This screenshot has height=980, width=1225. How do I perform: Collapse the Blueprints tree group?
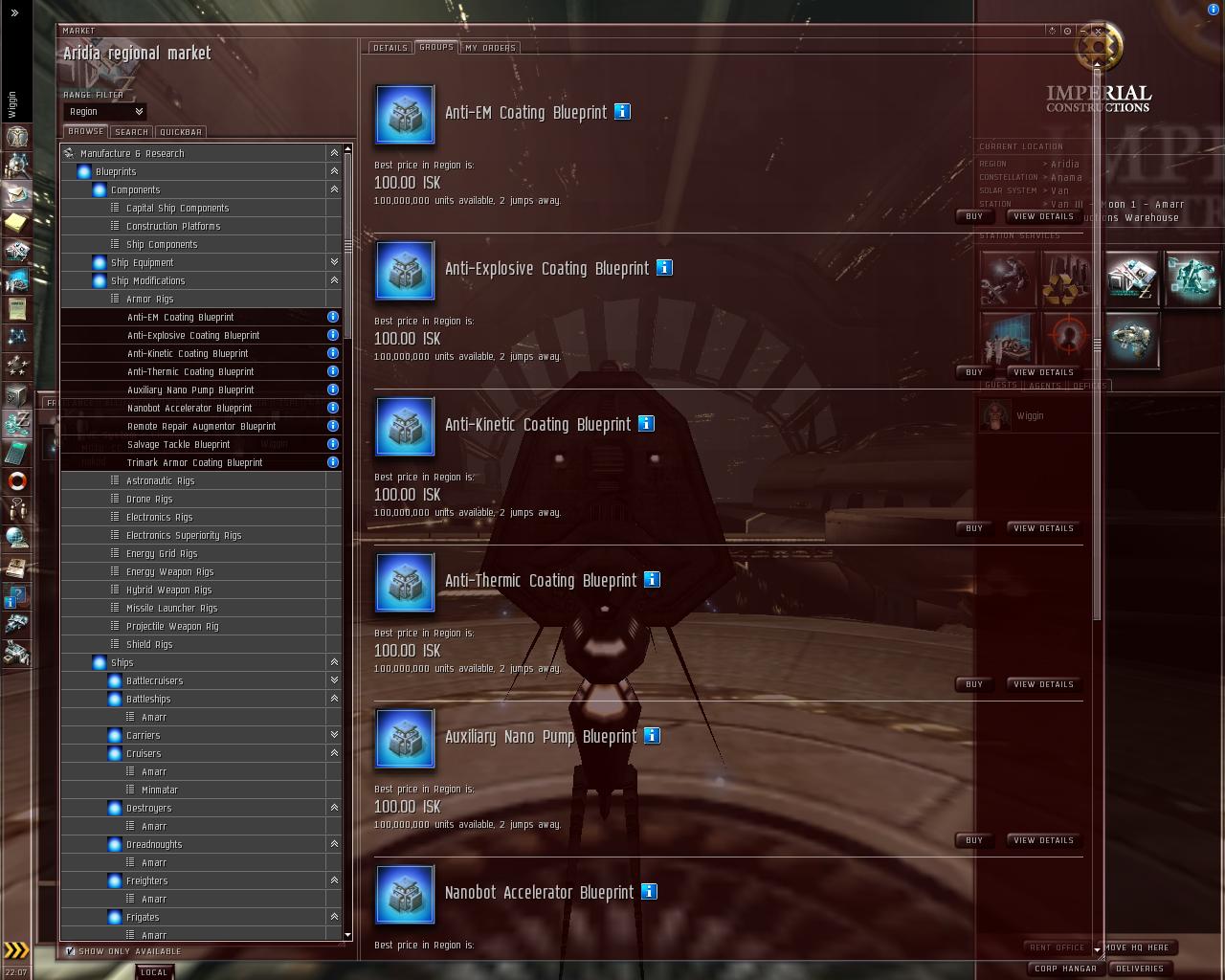click(334, 171)
